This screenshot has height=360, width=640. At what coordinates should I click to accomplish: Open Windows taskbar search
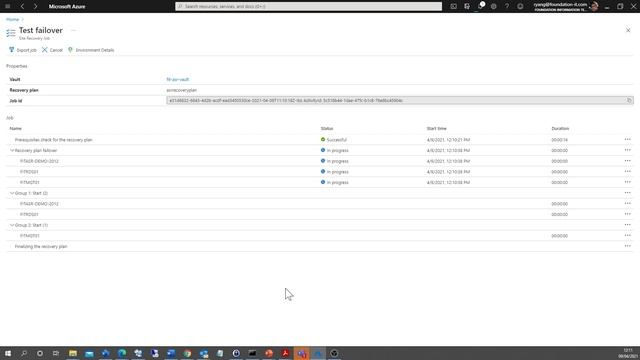[24, 353]
